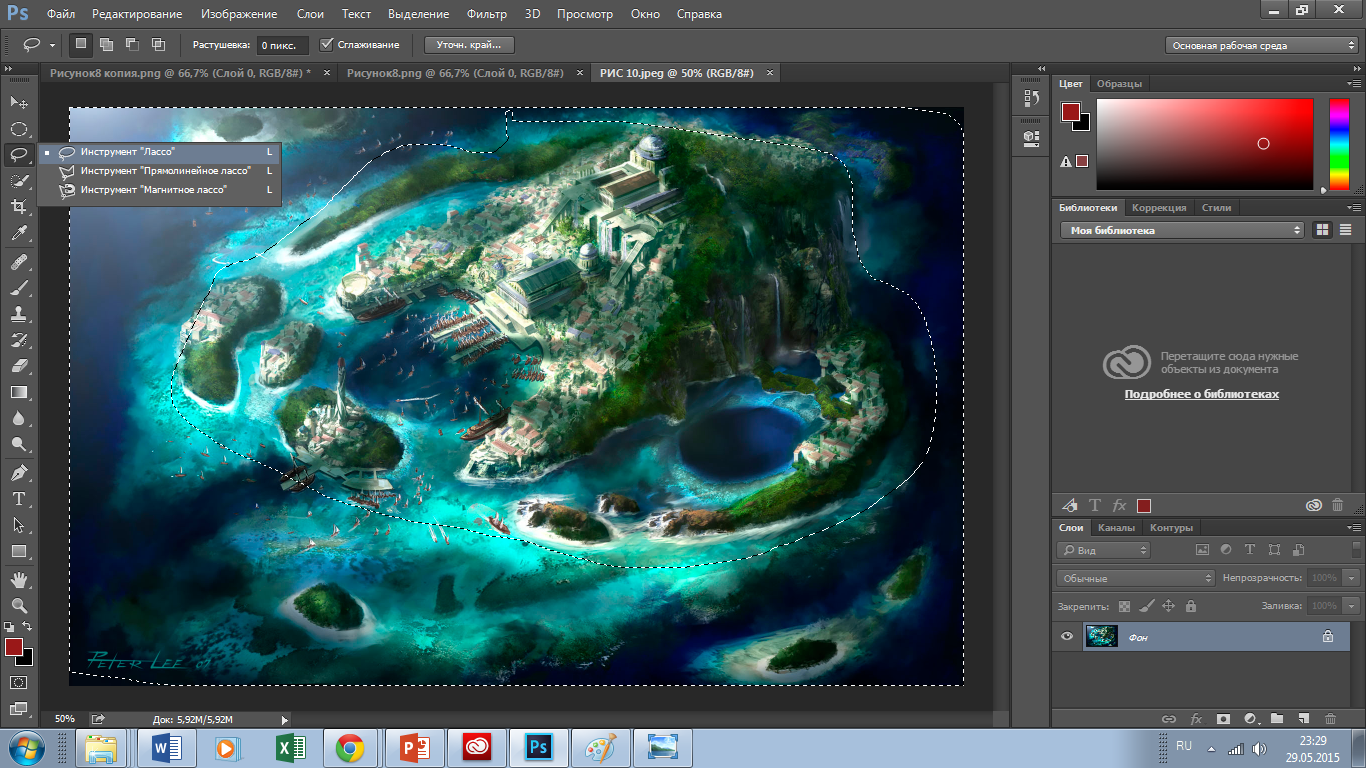Create a new layer
This screenshot has width=1366, height=768.
1304,718
